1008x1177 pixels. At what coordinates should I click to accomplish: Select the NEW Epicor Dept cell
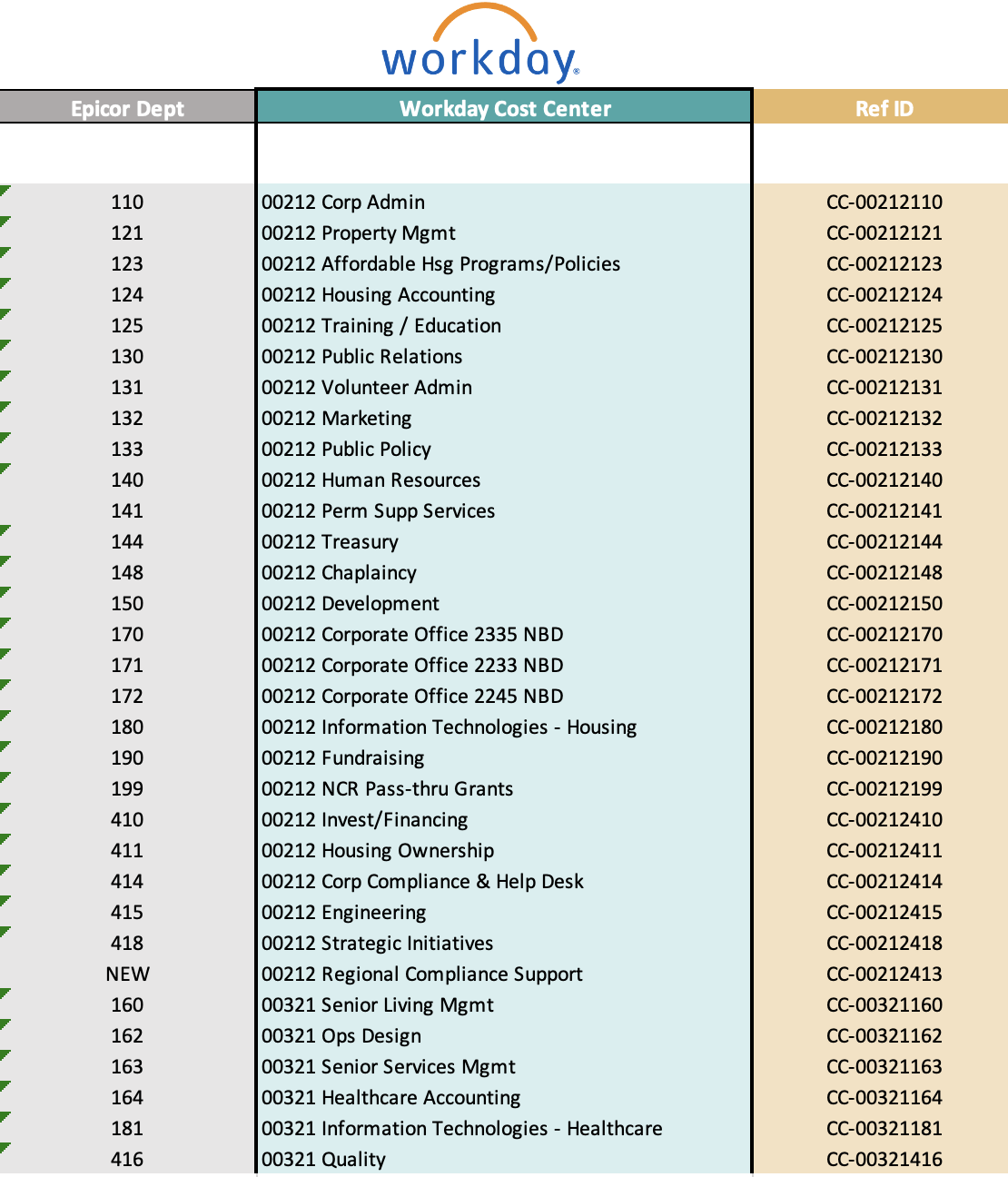click(127, 974)
